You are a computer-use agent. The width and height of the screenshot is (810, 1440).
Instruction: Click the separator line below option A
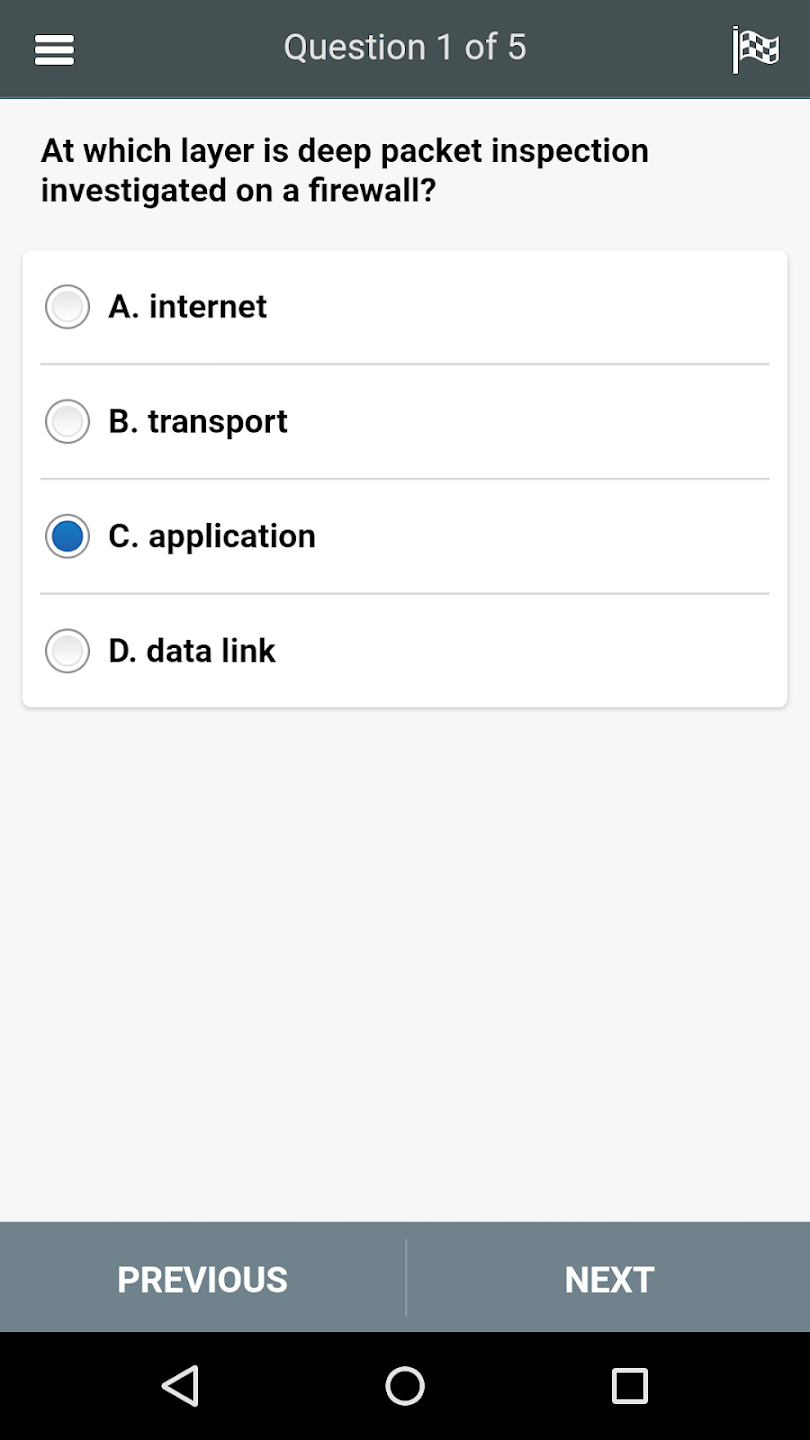tap(405, 364)
